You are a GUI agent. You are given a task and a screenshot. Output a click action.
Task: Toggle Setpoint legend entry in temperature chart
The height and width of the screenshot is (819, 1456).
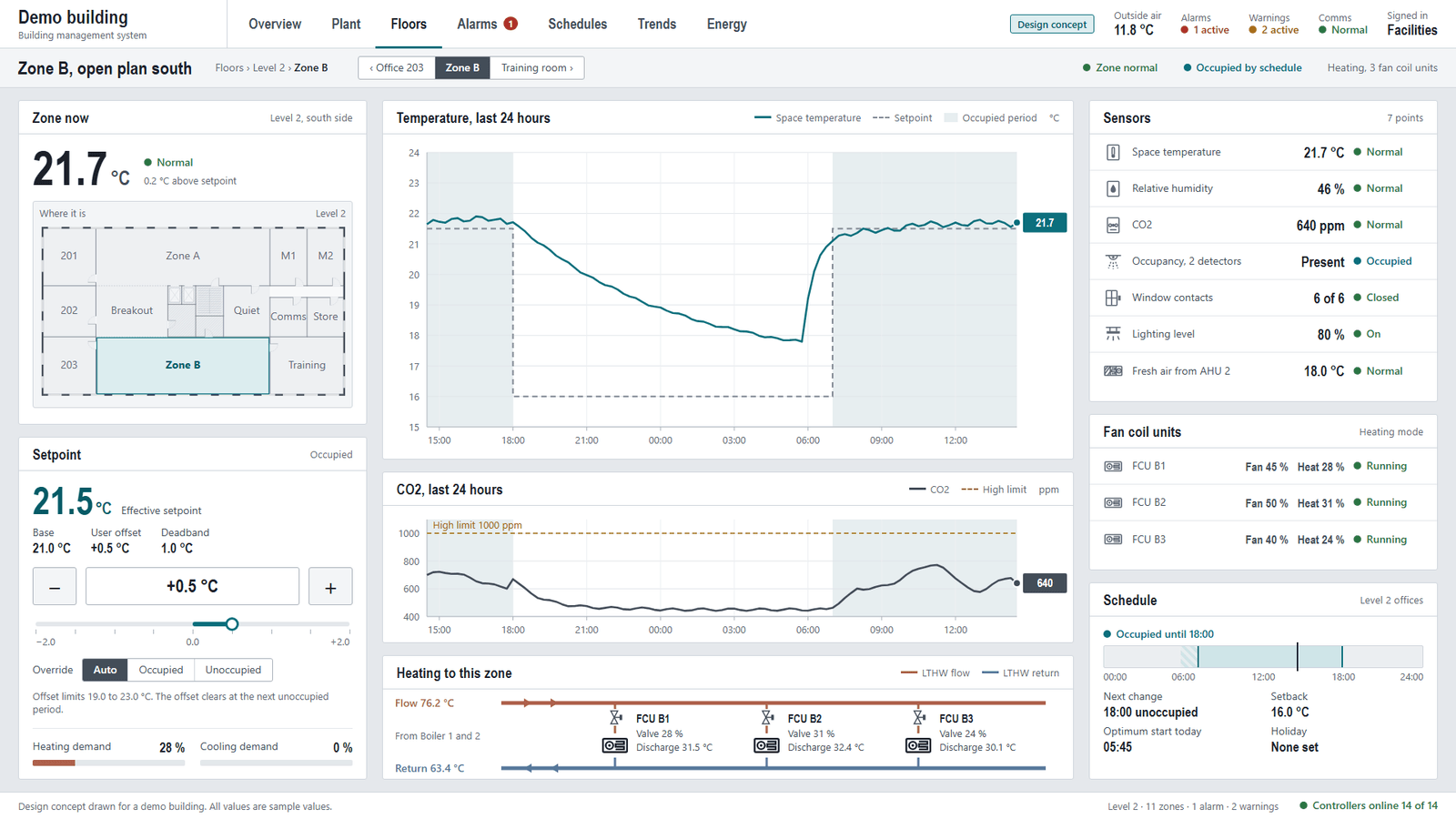(902, 118)
